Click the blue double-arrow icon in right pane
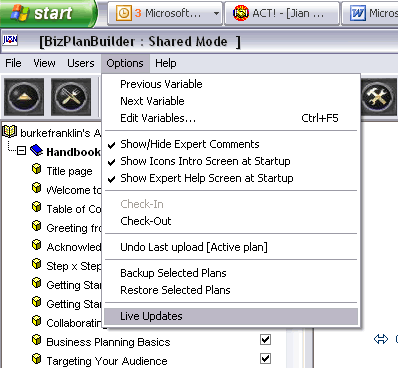 (x=381, y=339)
